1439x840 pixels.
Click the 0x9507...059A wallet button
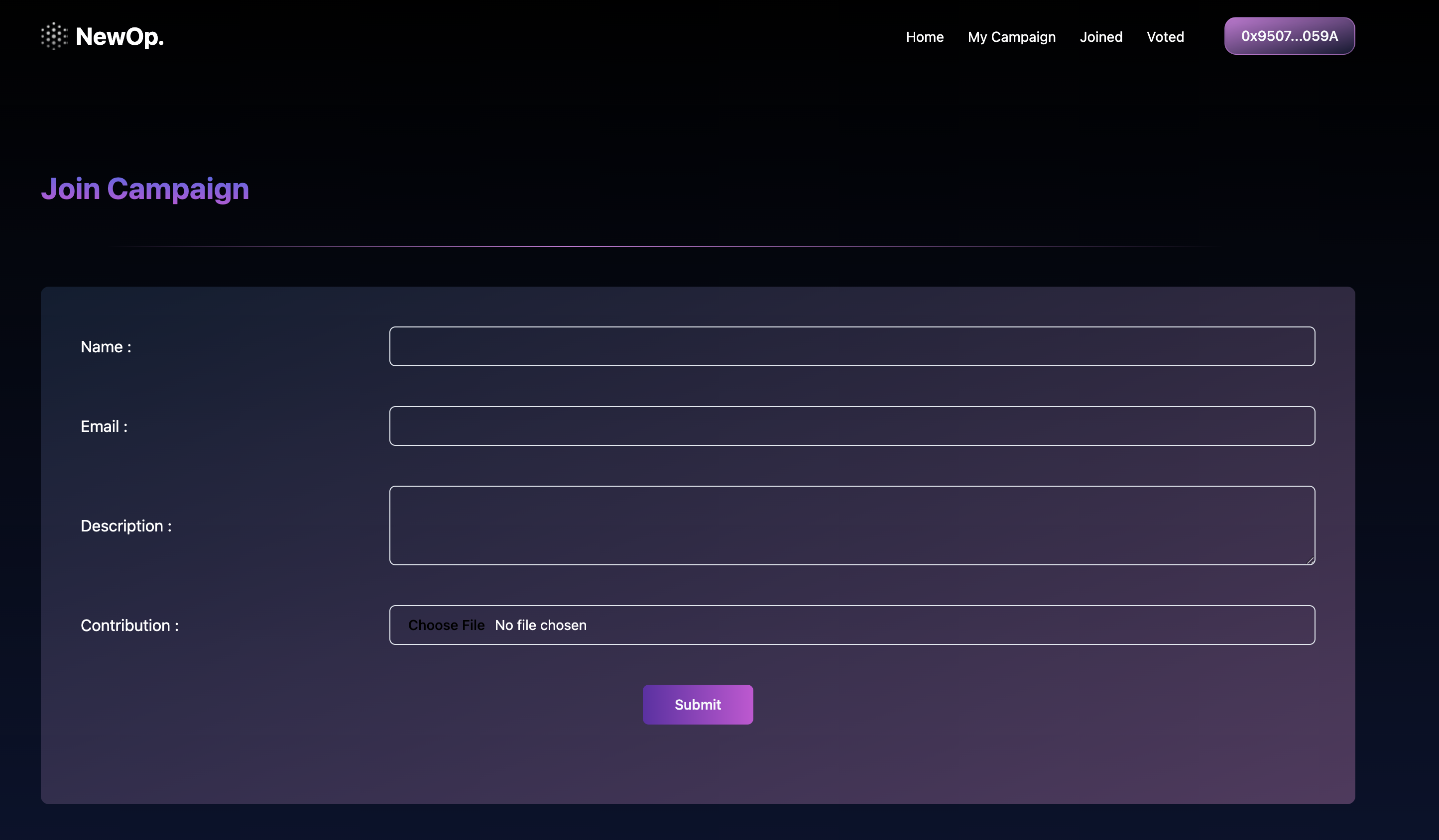click(x=1289, y=36)
